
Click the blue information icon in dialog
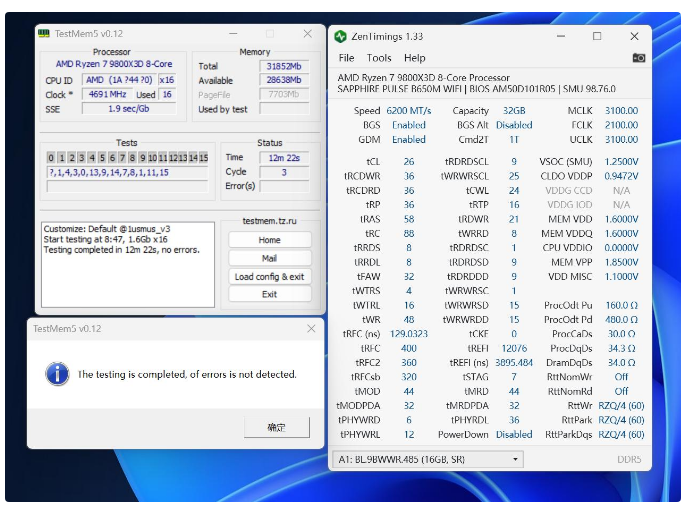[56, 374]
